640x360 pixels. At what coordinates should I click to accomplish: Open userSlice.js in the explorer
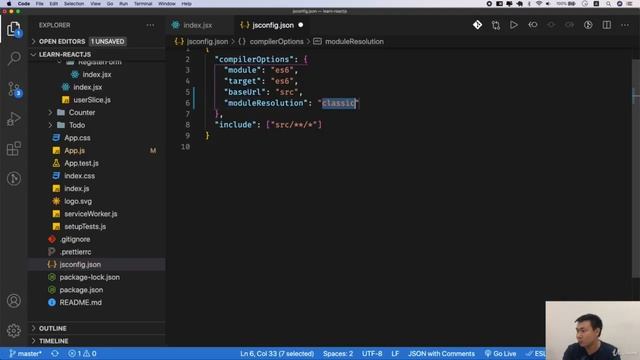(92, 100)
